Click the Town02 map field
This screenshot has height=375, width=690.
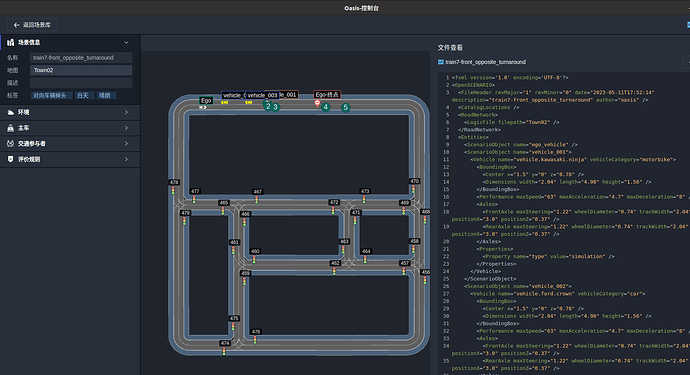[81, 70]
